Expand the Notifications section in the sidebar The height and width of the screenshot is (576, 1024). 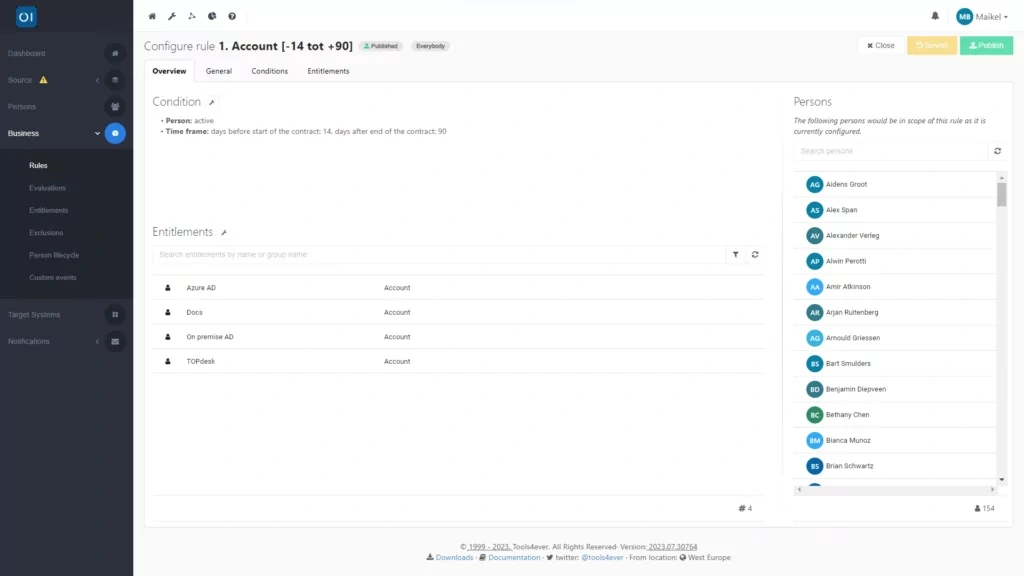click(97, 341)
